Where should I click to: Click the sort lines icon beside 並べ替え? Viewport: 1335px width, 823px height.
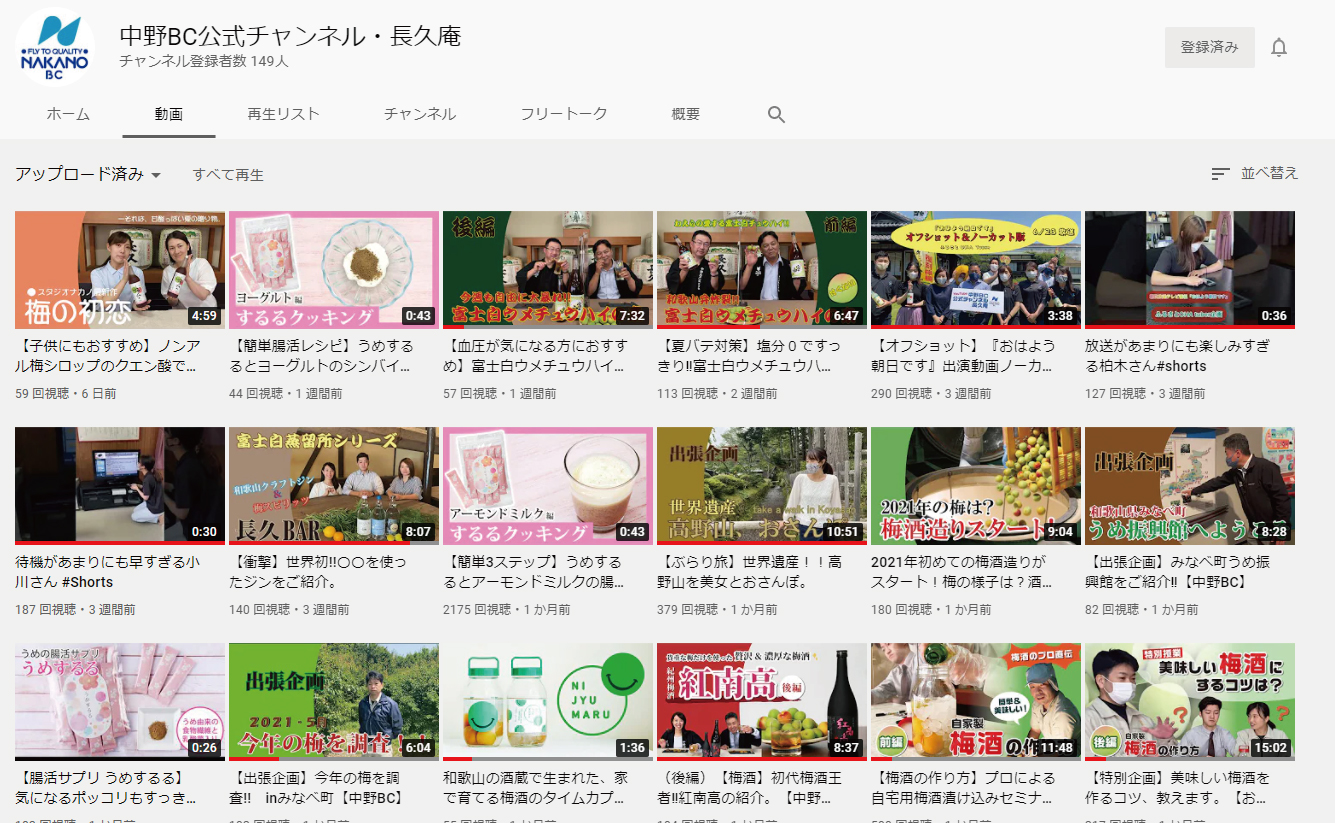tap(1220, 174)
